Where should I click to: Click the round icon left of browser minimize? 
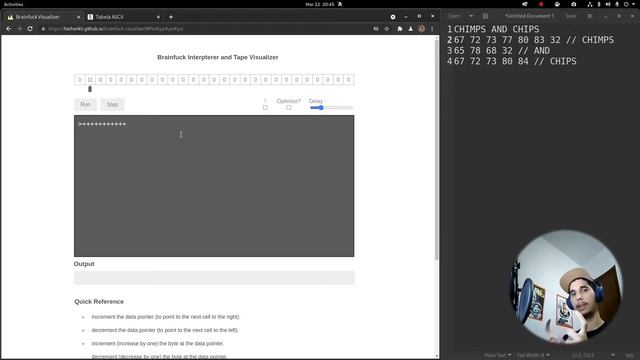click(393, 17)
